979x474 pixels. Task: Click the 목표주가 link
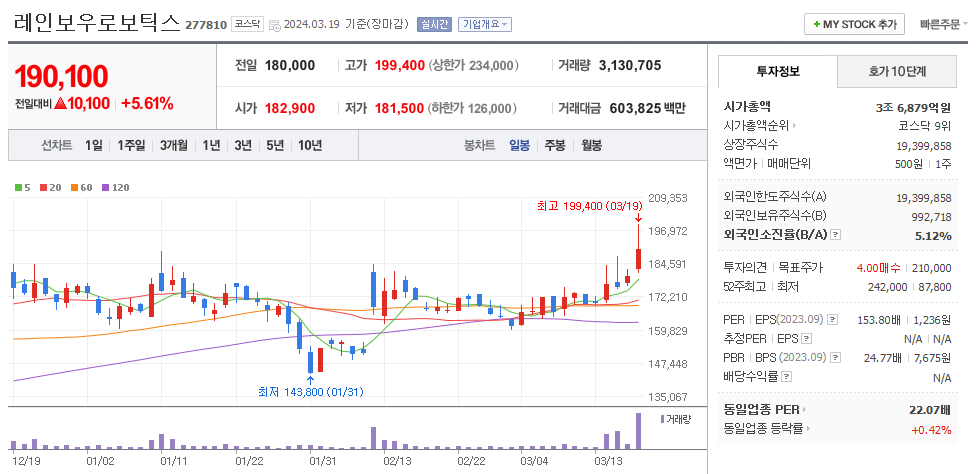(800, 268)
